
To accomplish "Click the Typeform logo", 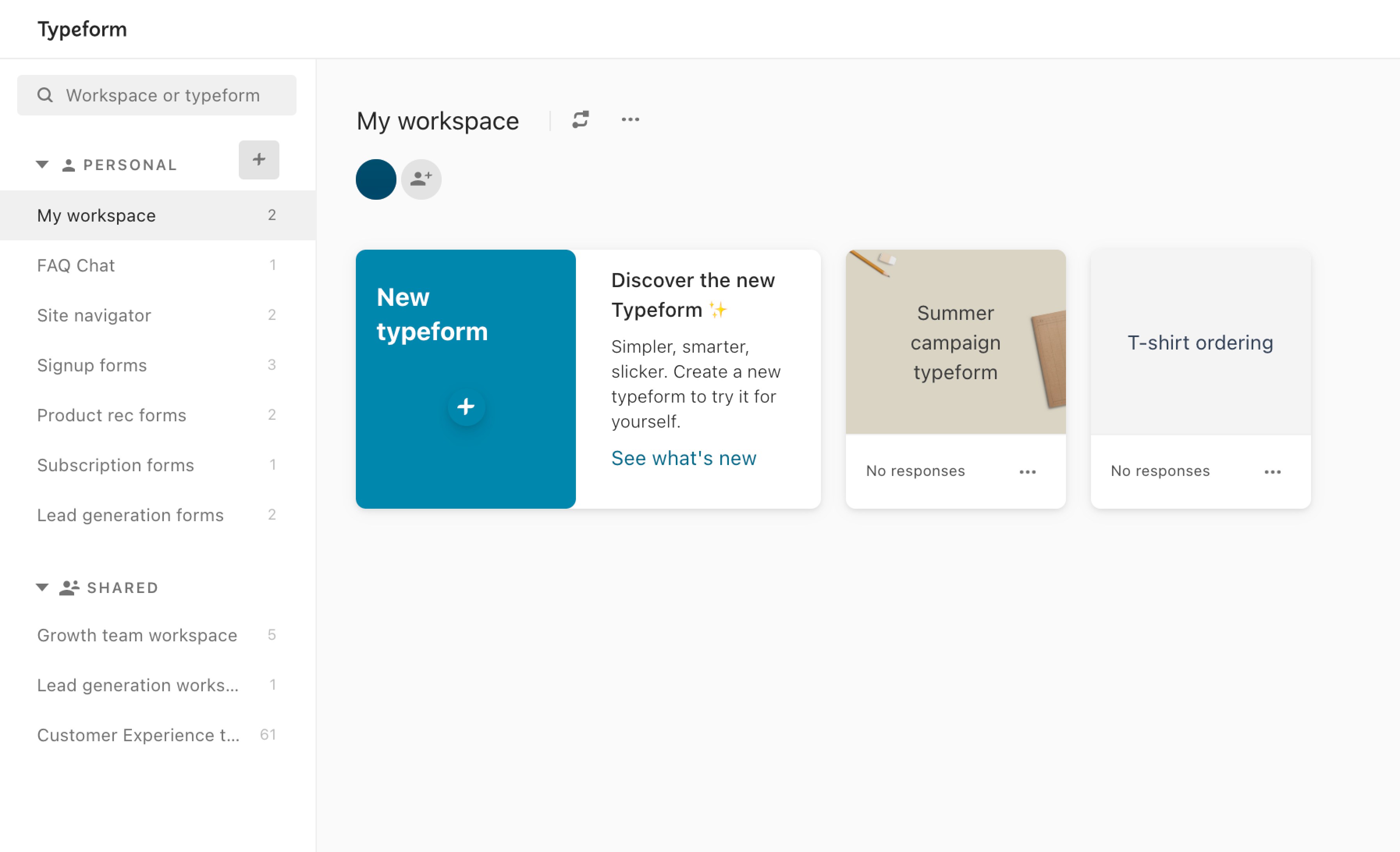I will click(82, 29).
